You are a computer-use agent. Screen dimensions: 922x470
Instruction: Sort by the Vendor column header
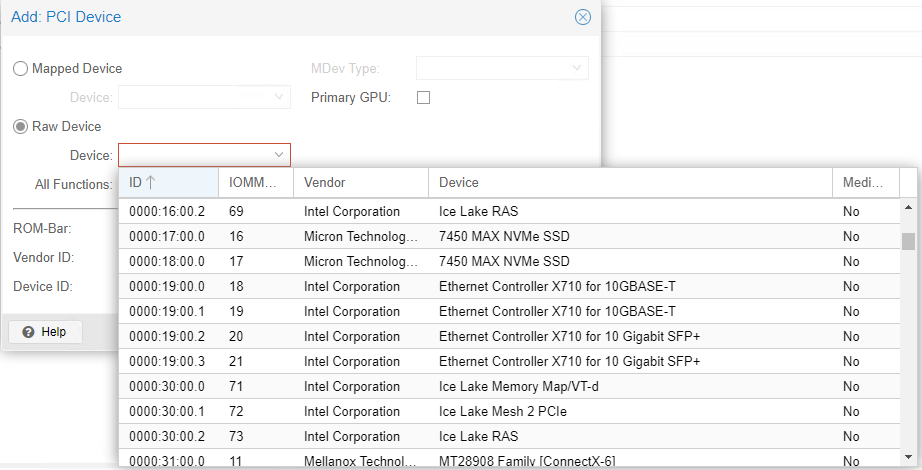pos(360,182)
